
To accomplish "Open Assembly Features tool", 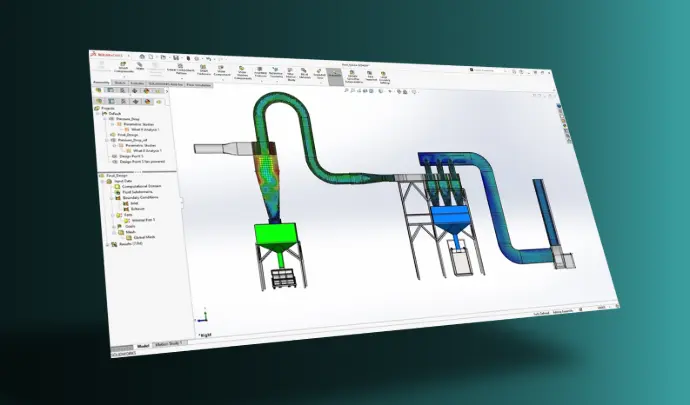I will coord(260,73).
